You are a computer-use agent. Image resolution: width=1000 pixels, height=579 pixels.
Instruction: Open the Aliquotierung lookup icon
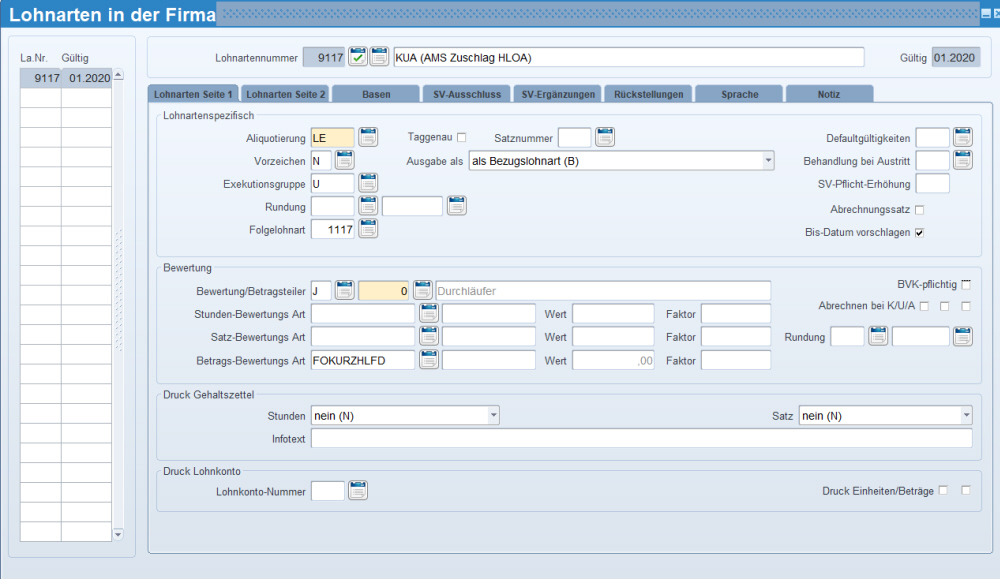coord(368,137)
